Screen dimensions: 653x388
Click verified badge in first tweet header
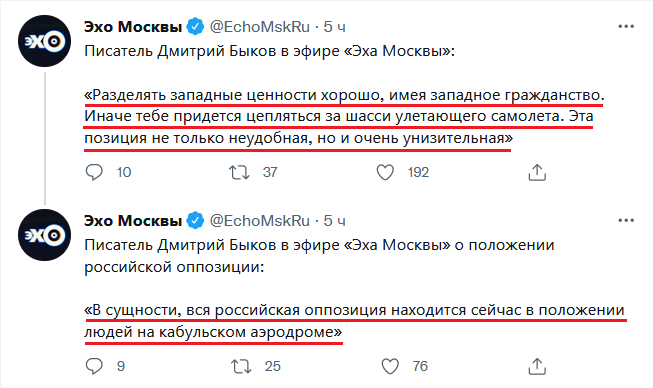[x=195, y=27]
